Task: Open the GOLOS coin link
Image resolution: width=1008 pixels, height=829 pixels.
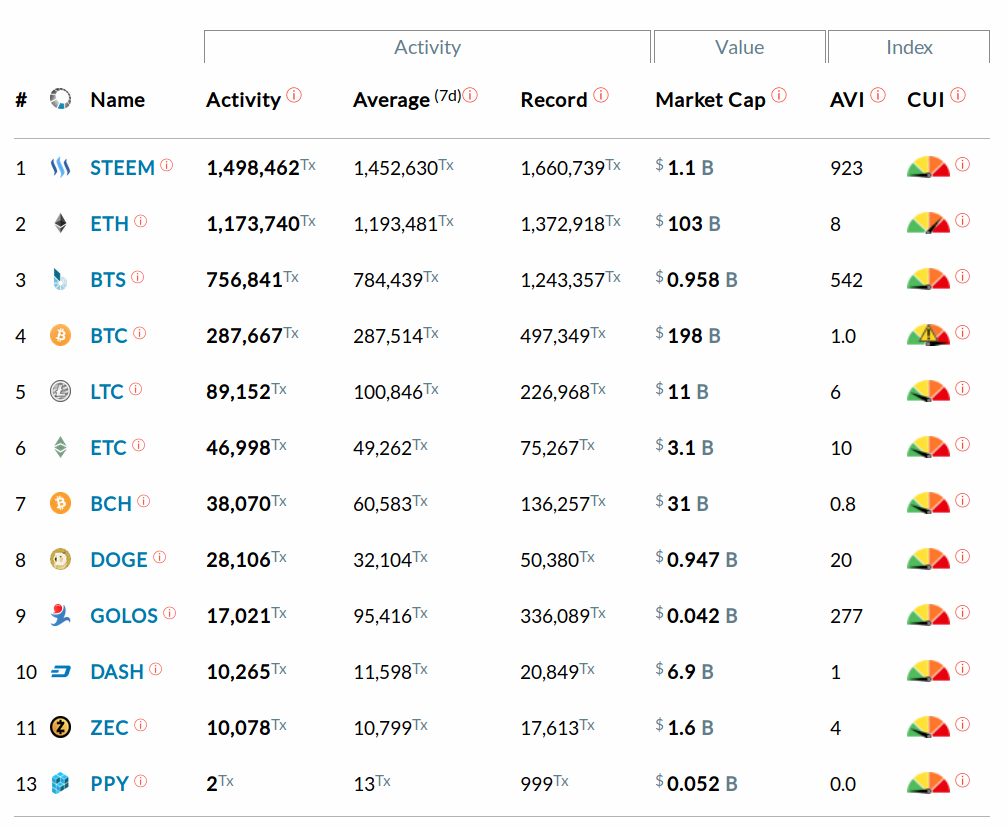Action: (x=123, y=616)
